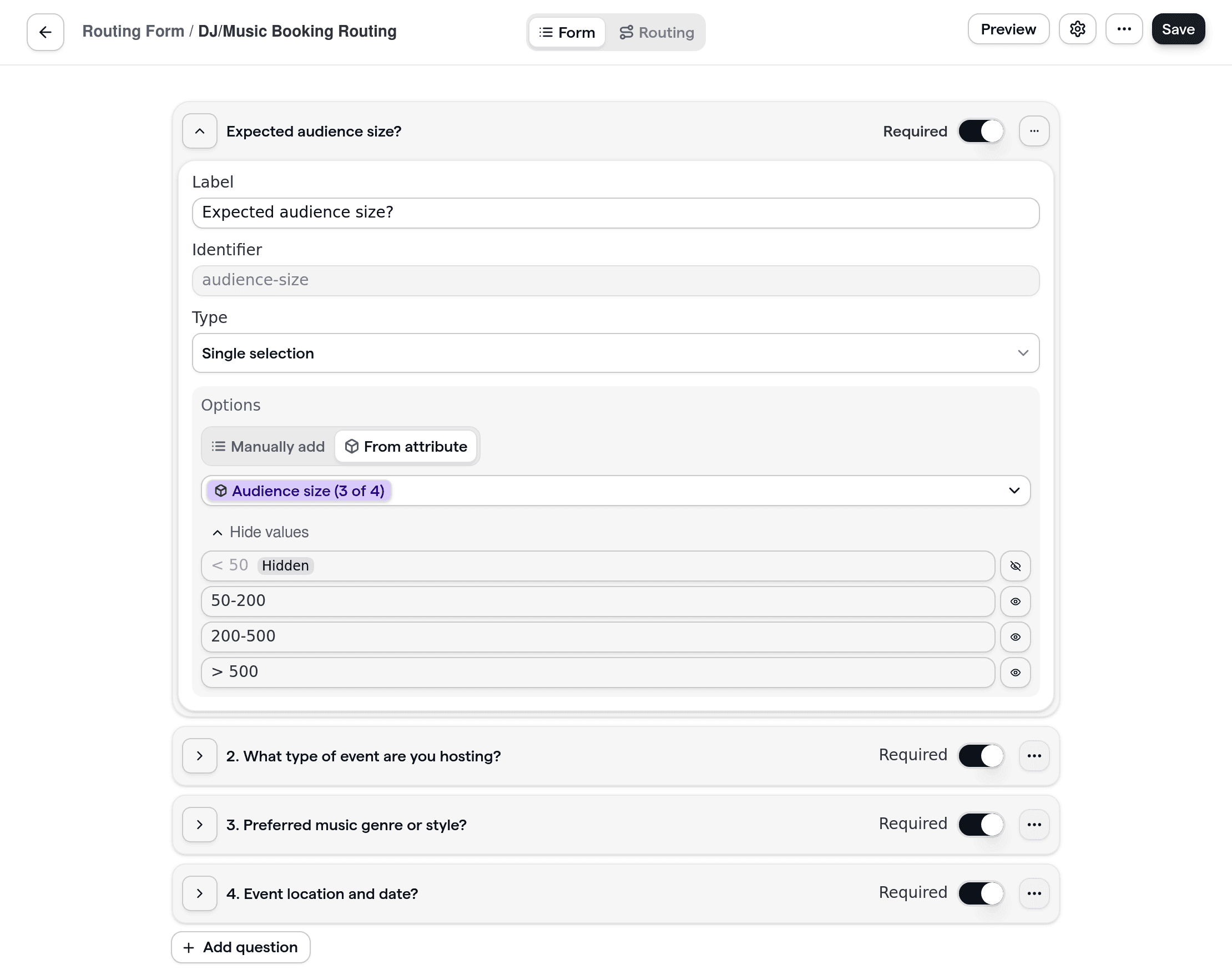
Task: Switch to the Form tab
Action: click(x=566, y=32)
